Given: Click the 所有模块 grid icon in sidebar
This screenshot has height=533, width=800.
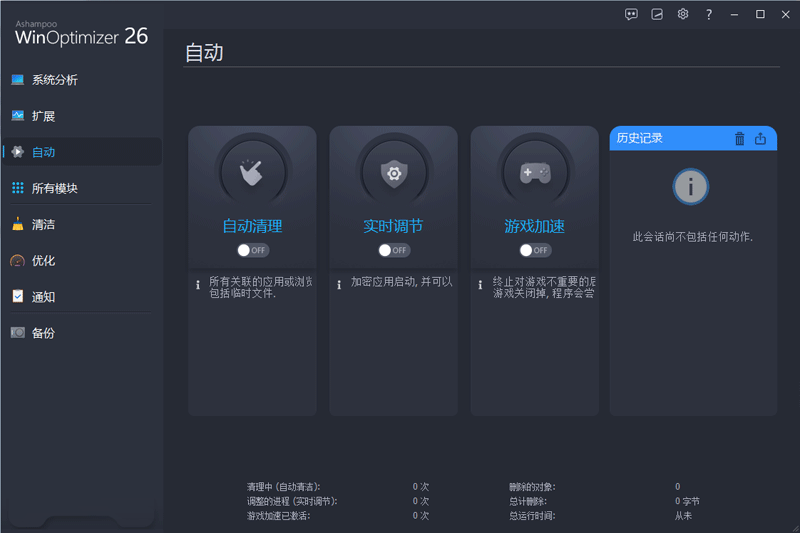Looking at the screenshot, I should [18, 188].
